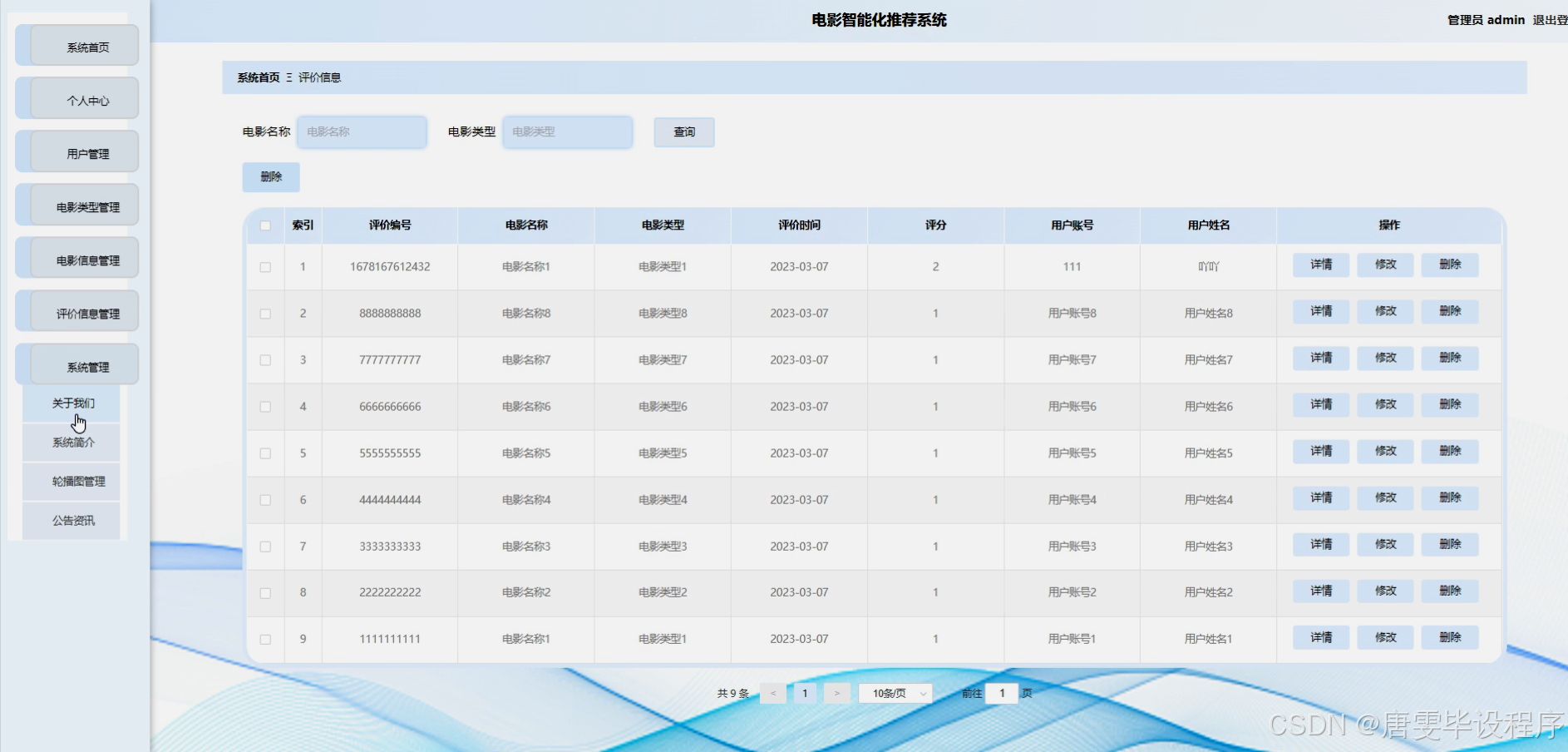This screenshot has height=752, width=1568.
Task: Click 删除 for row 1678167612432
Action: pyautogui.click(x=1450, y=265)
